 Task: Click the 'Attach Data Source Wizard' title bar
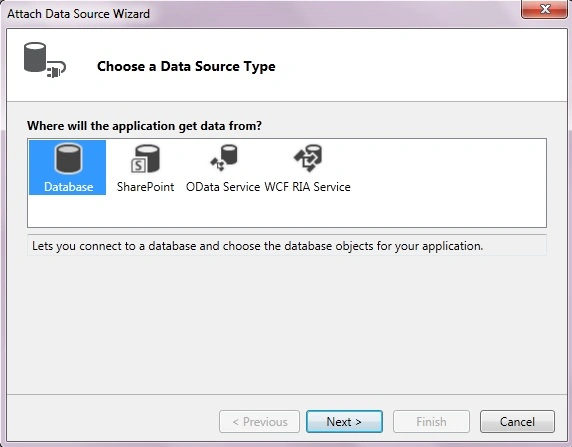78,14
